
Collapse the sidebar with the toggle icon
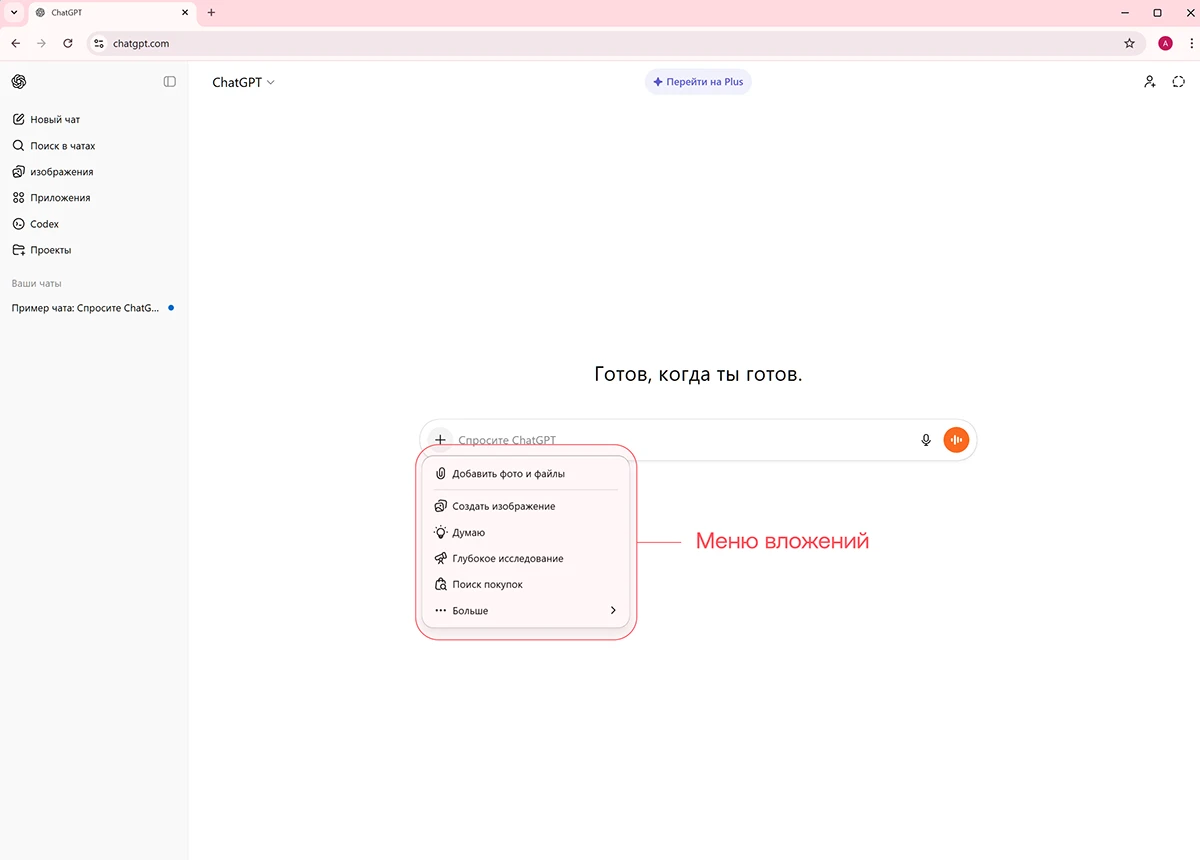point(170,82)
